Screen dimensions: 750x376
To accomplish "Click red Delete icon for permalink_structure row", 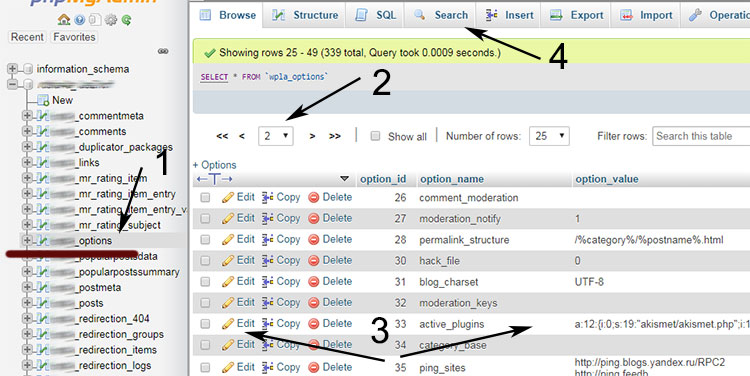I will coord(314,240).
